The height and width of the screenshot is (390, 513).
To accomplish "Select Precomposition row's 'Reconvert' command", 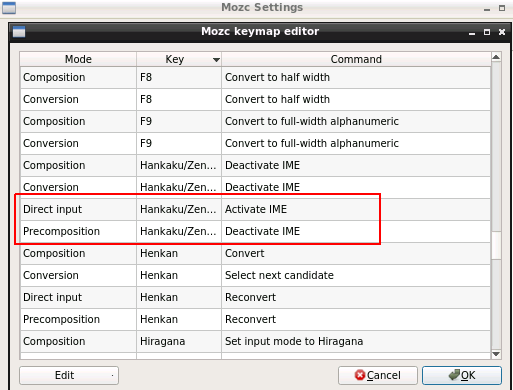I will (356, 319).
